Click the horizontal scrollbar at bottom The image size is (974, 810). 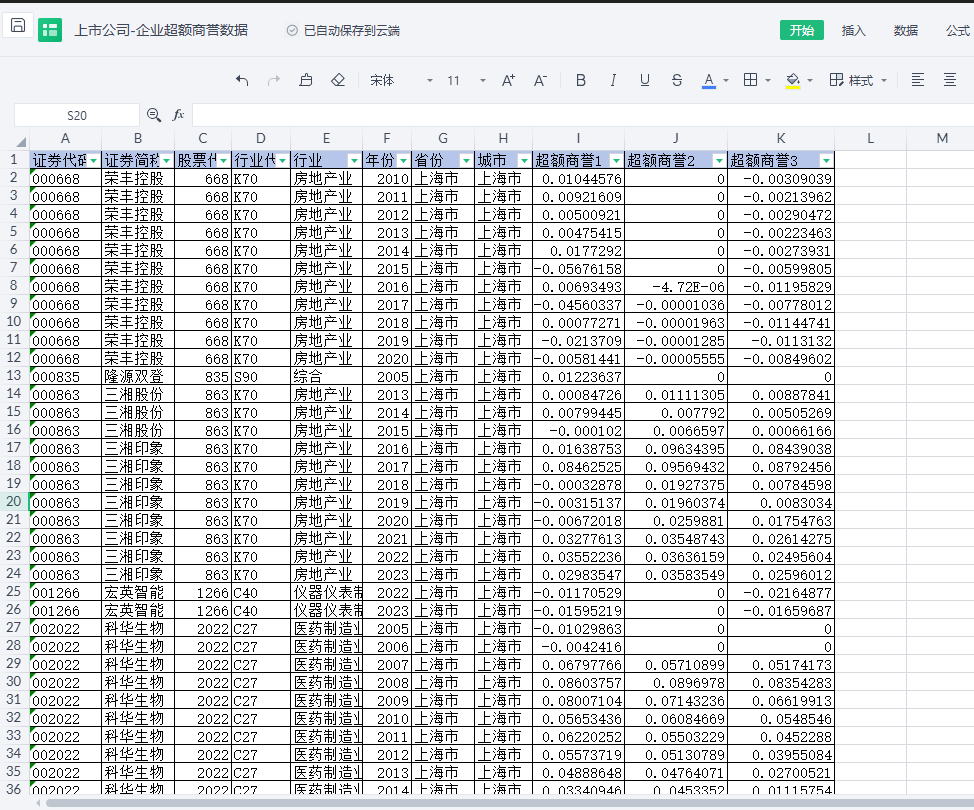(x=509, y=803)
